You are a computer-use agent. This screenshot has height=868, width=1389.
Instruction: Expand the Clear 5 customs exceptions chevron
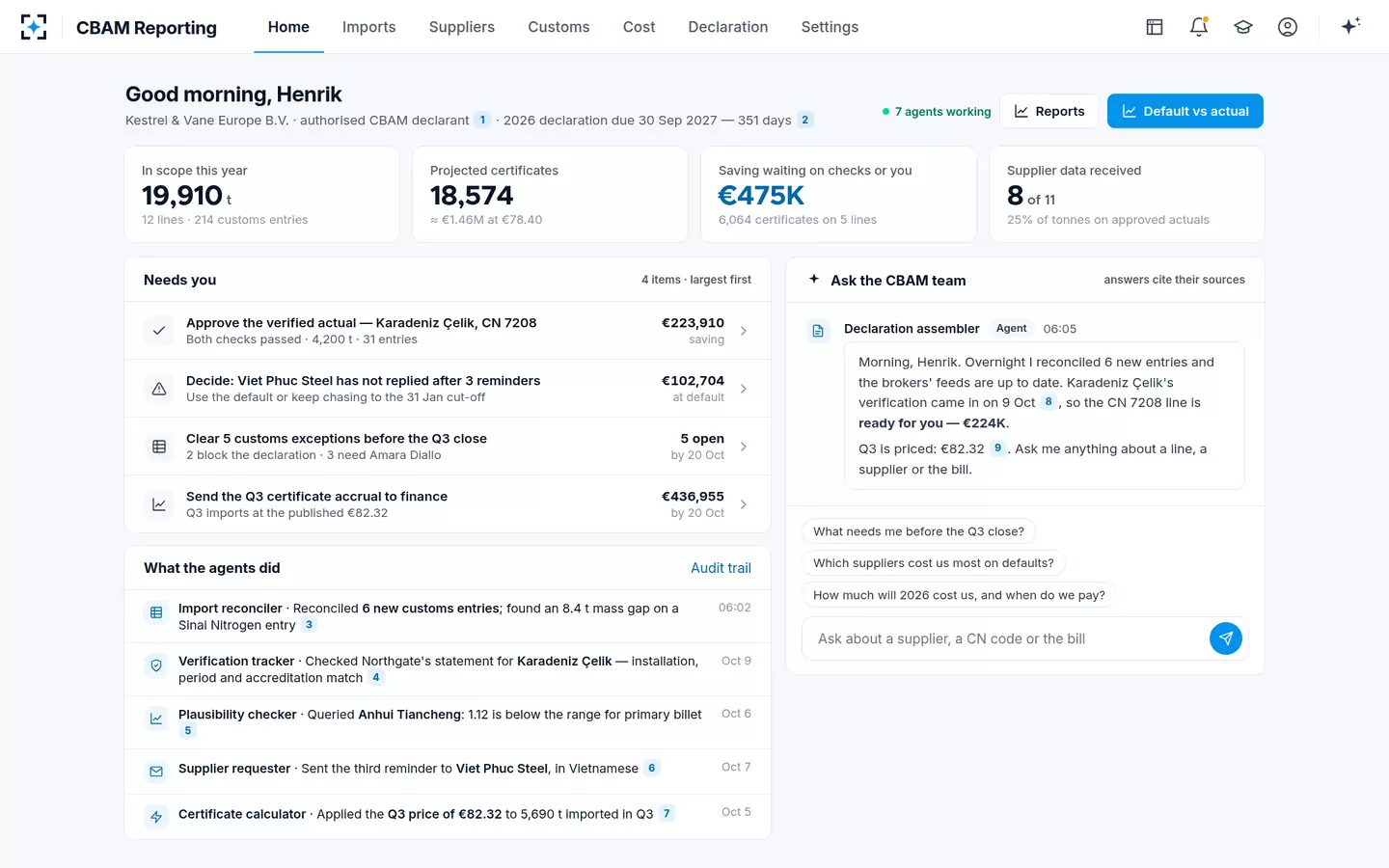click(x=744, y=447)
